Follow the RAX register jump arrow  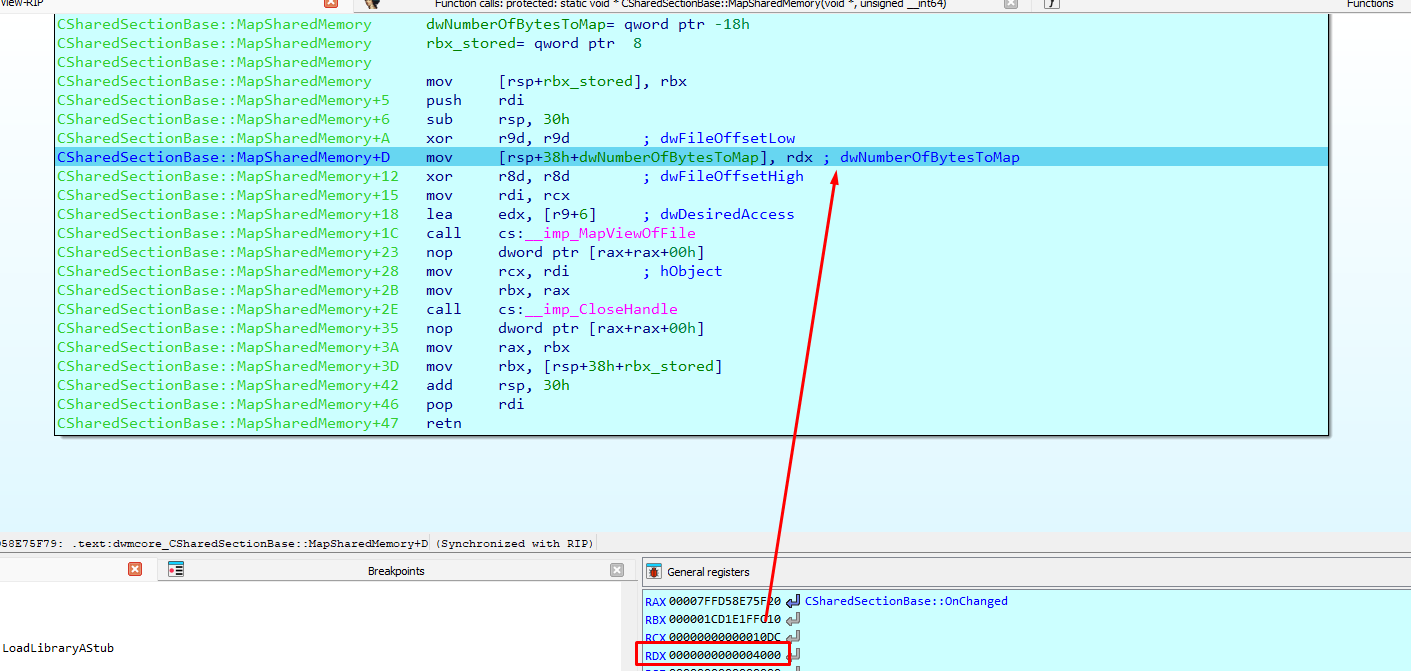793,601
